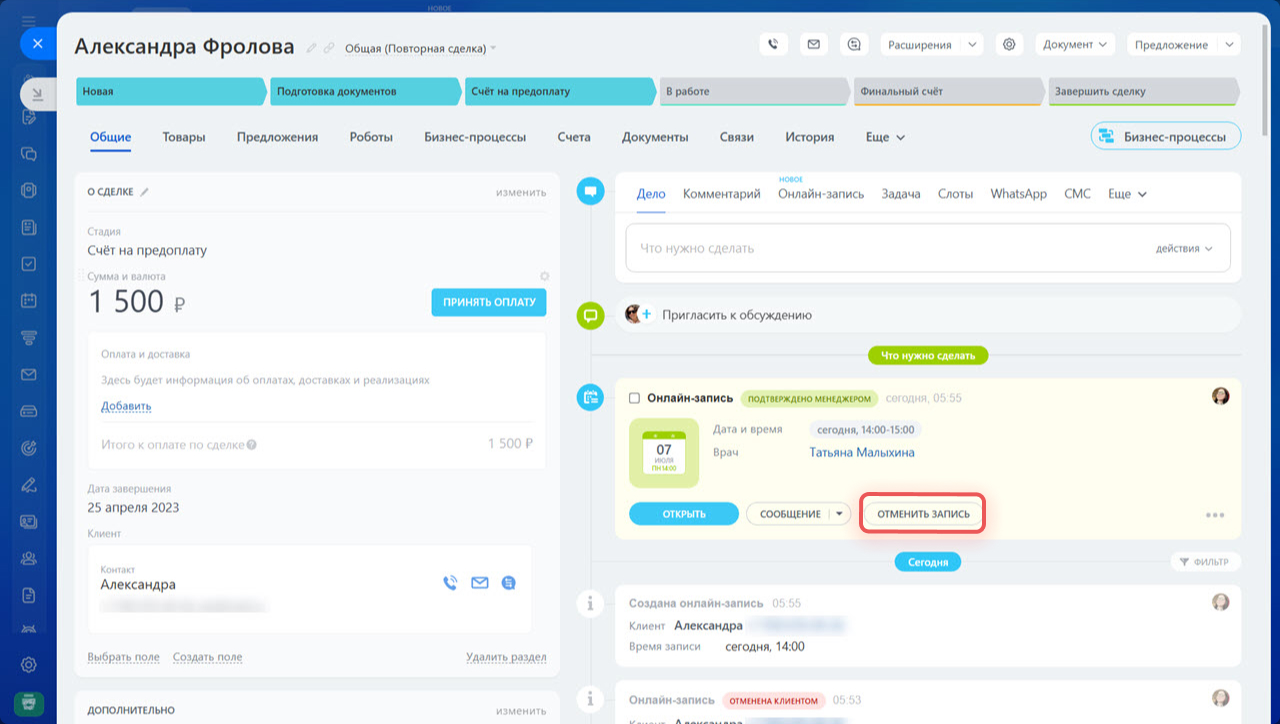The width and height of the screenshot is (1280, 724).
Task: Click the three dots menu on Онлайн-запись card
Action: (x=1215, y=515)
